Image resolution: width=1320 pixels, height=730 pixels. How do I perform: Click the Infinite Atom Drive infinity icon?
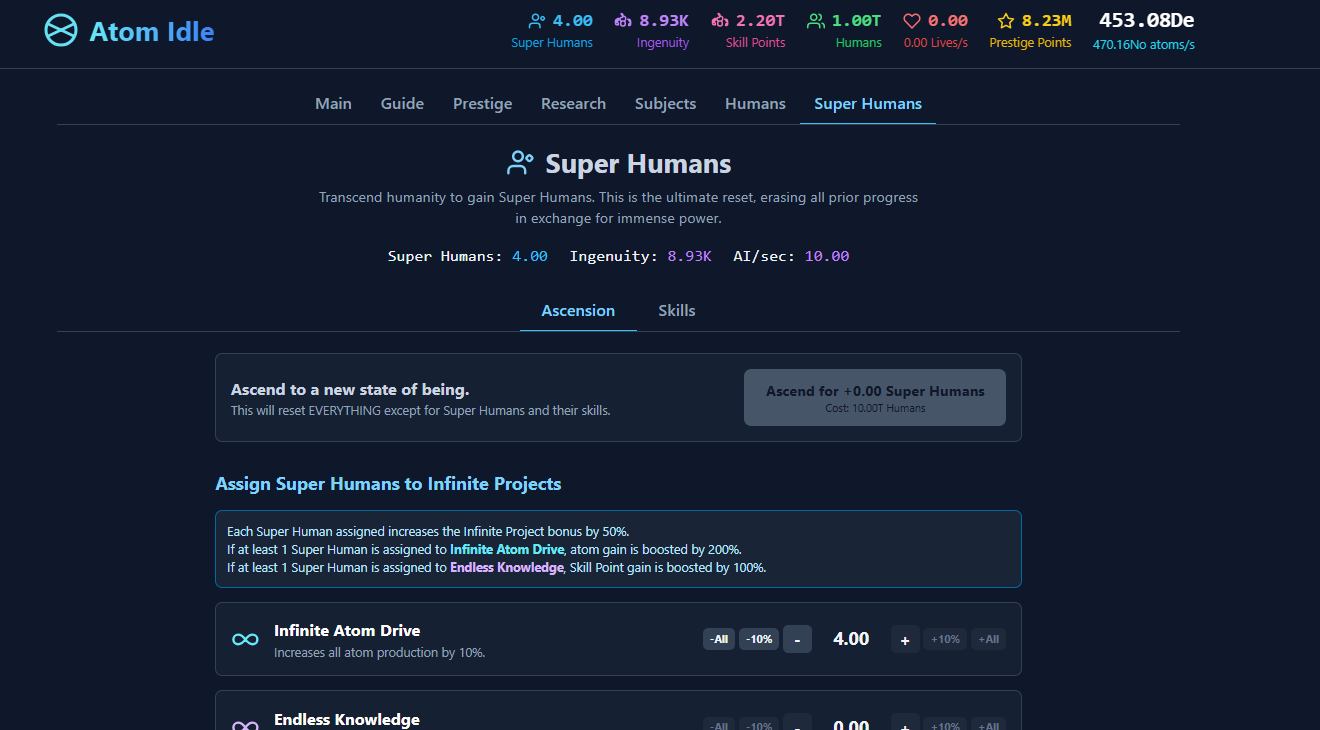(x=245, y=639)
